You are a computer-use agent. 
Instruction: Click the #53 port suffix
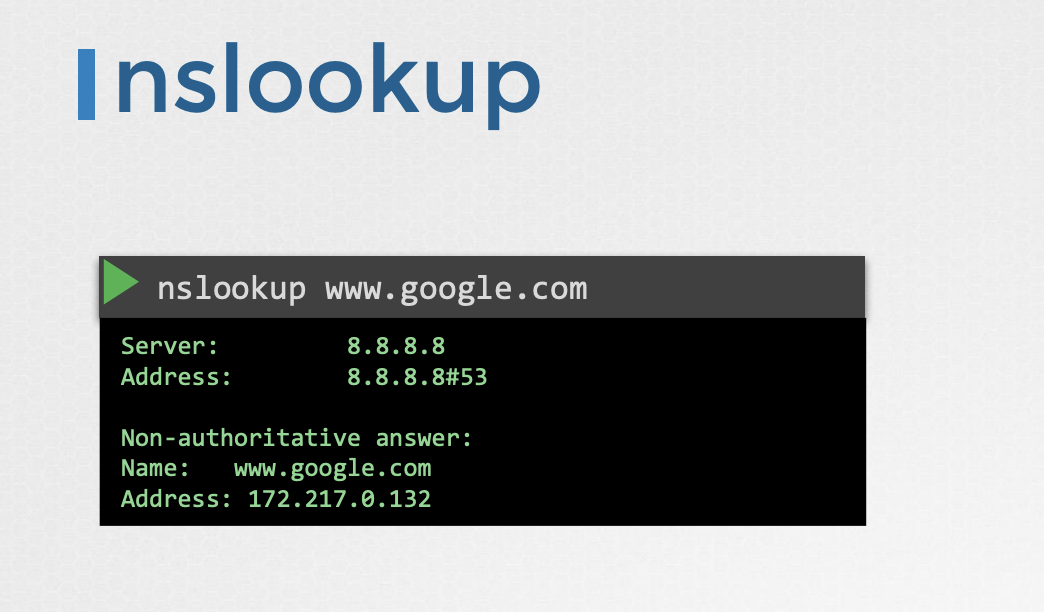(x=467, y=377)
